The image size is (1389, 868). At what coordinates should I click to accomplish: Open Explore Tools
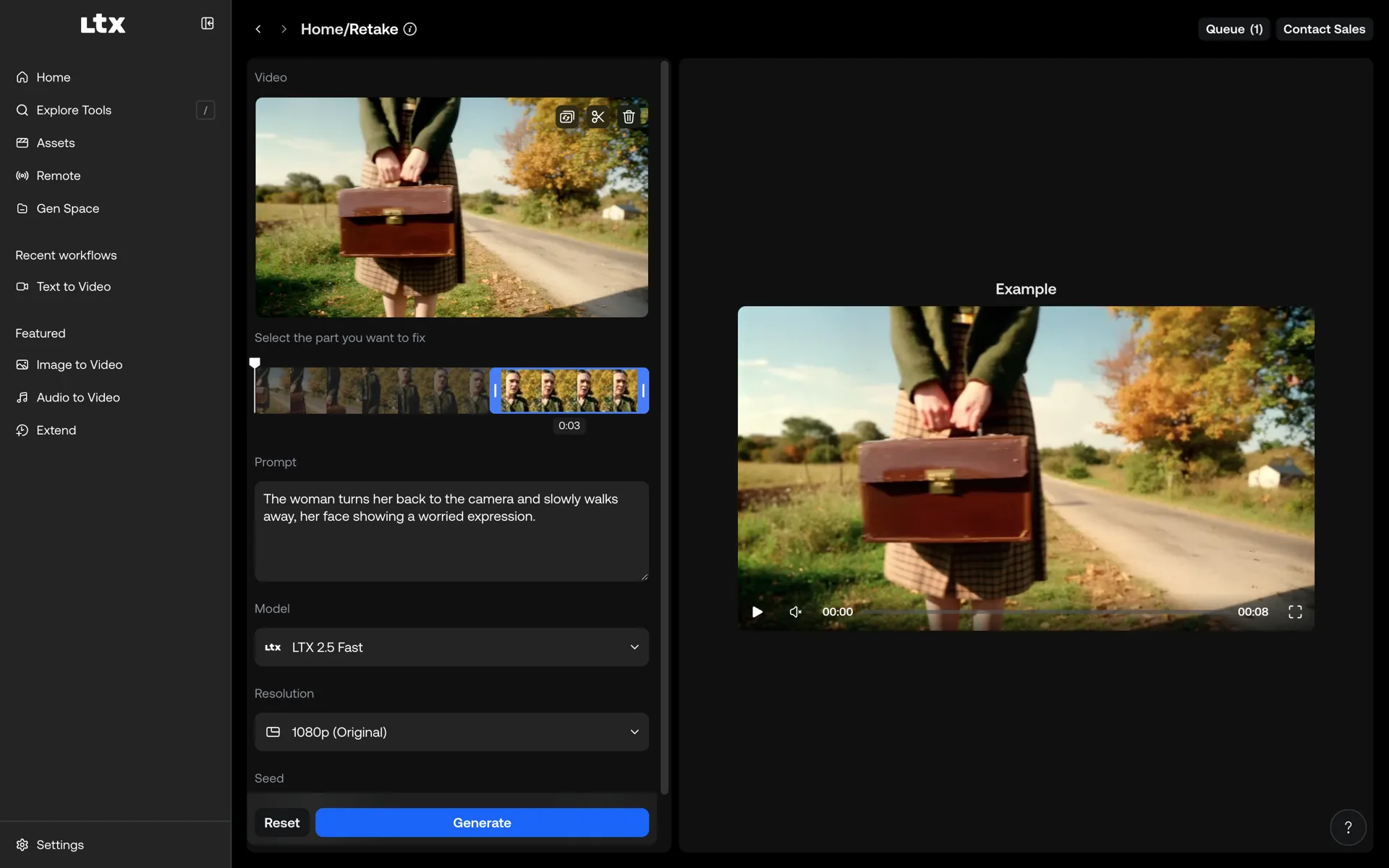pos(116,110)
